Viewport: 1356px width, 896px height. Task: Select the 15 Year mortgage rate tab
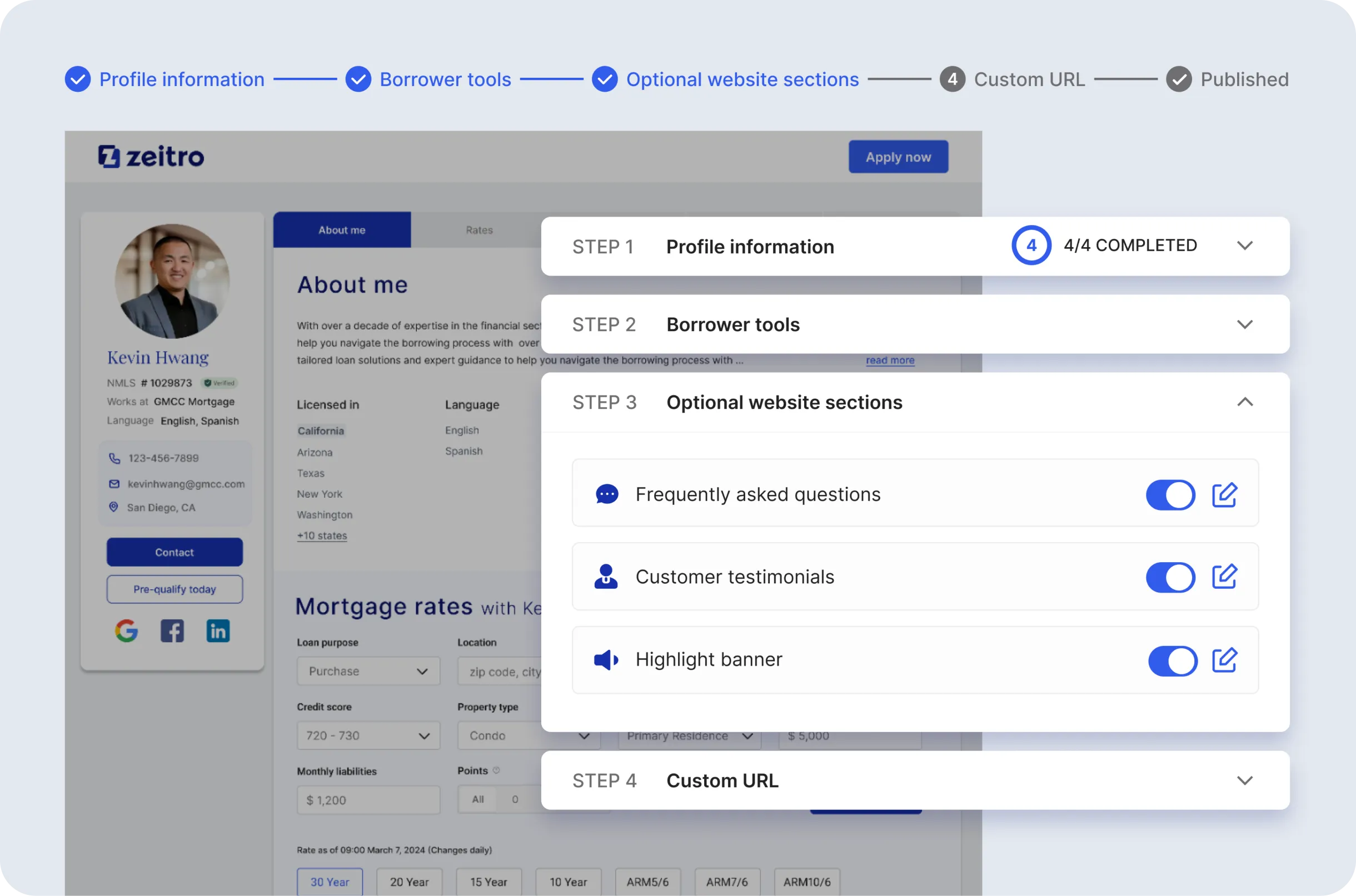pos(489,881)
